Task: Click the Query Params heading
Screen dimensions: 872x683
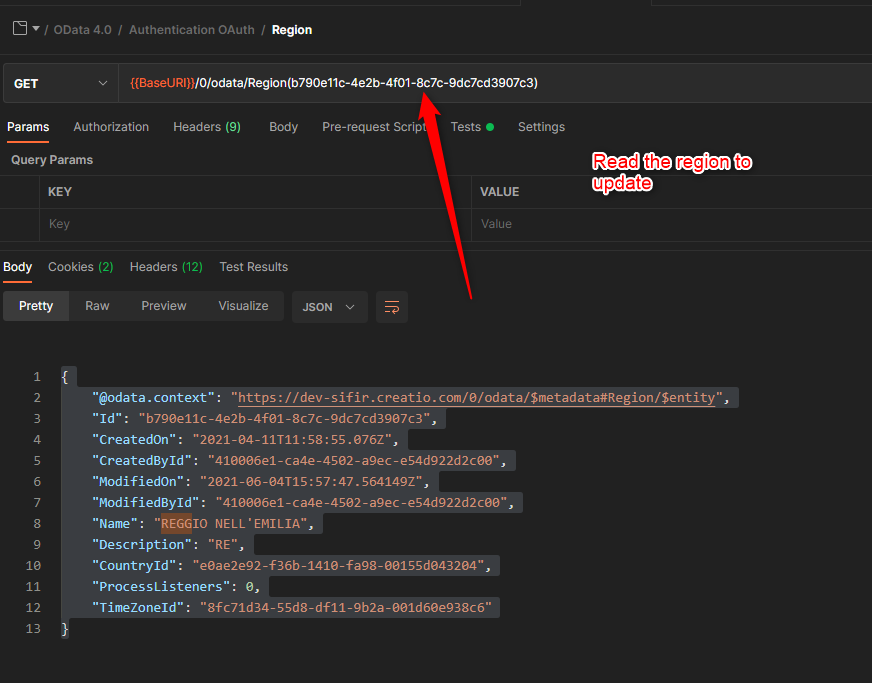Action: pos(52,160)
